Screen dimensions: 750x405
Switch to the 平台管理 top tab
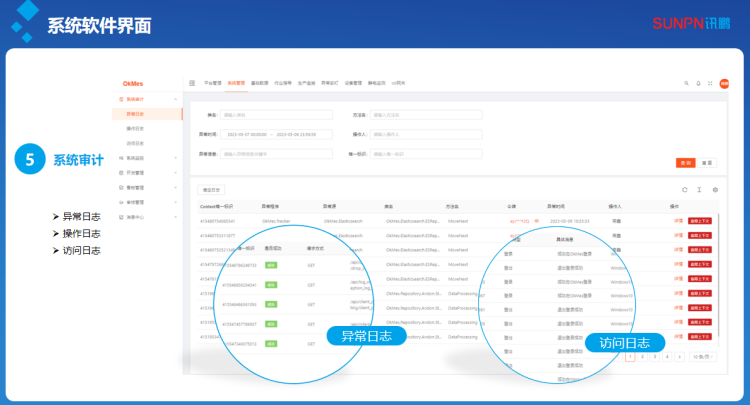(212, 83)
